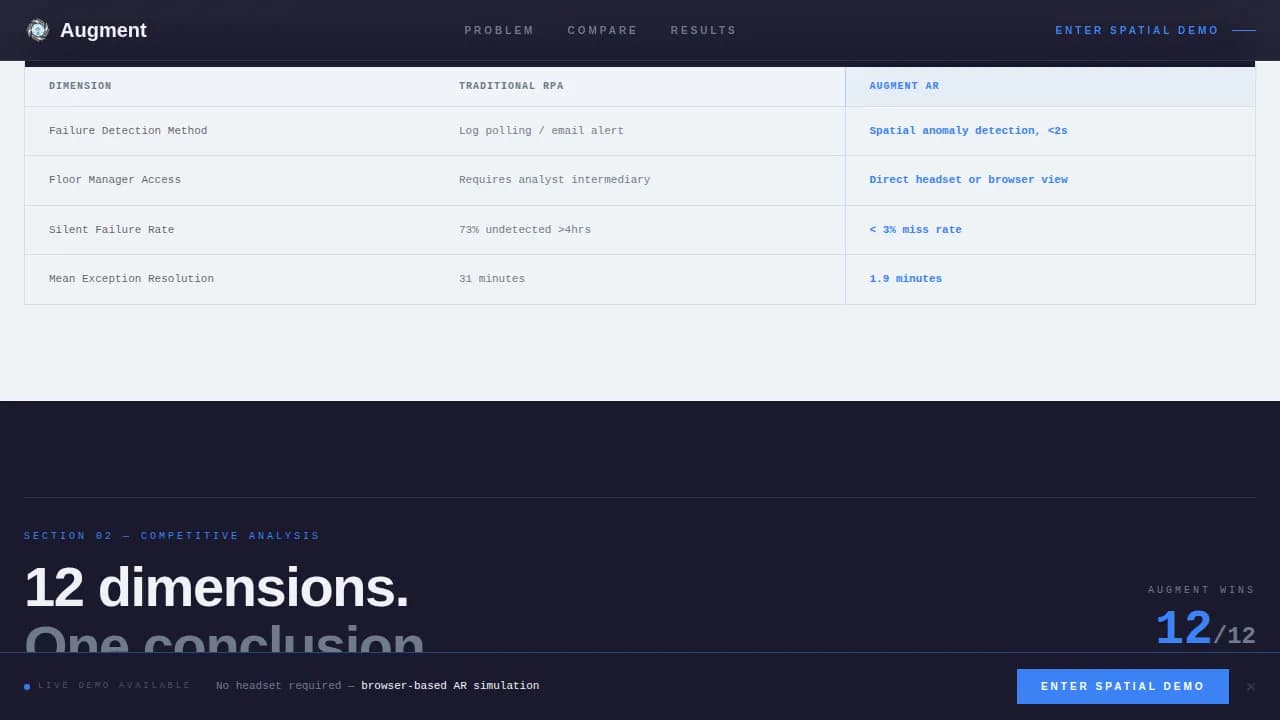
Task: Click the Live Demo Available status label
Action: click(114, 686)
